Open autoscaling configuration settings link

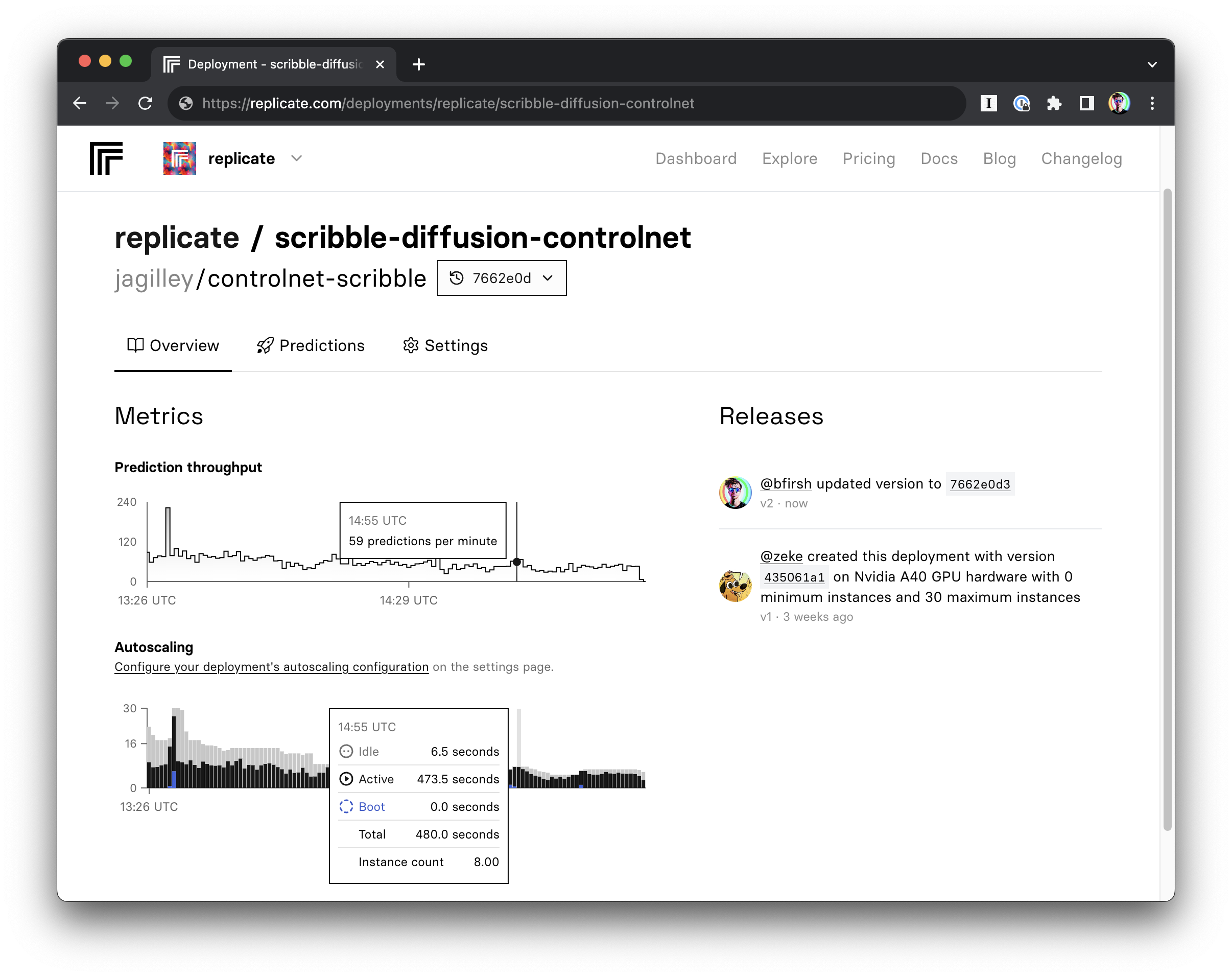pyautogui.click(x=271, y=667)
